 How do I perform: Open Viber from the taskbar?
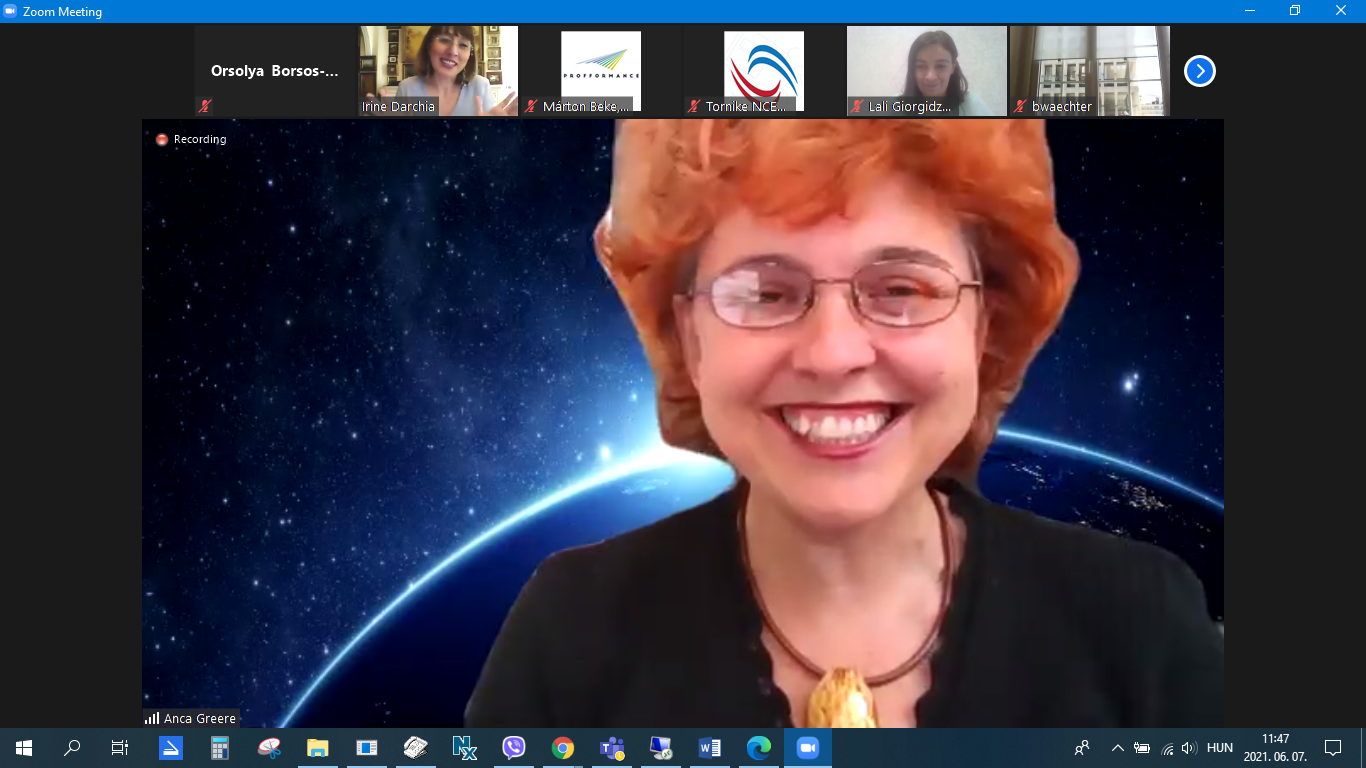514,748
